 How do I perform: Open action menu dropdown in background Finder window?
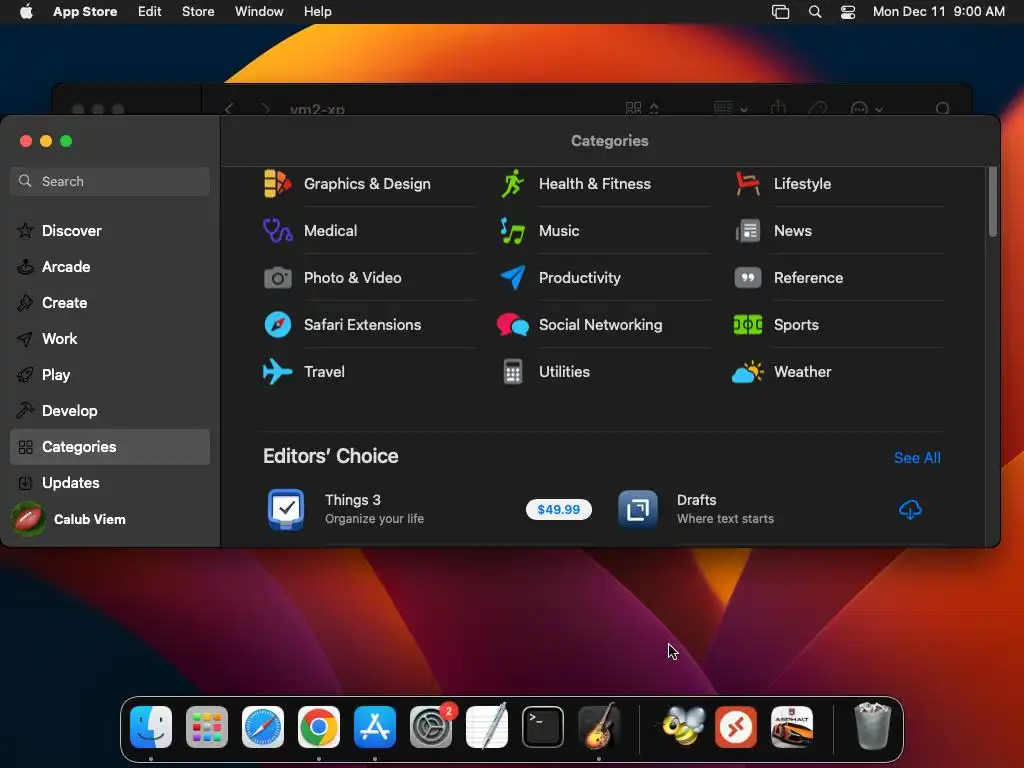(867, 108)
